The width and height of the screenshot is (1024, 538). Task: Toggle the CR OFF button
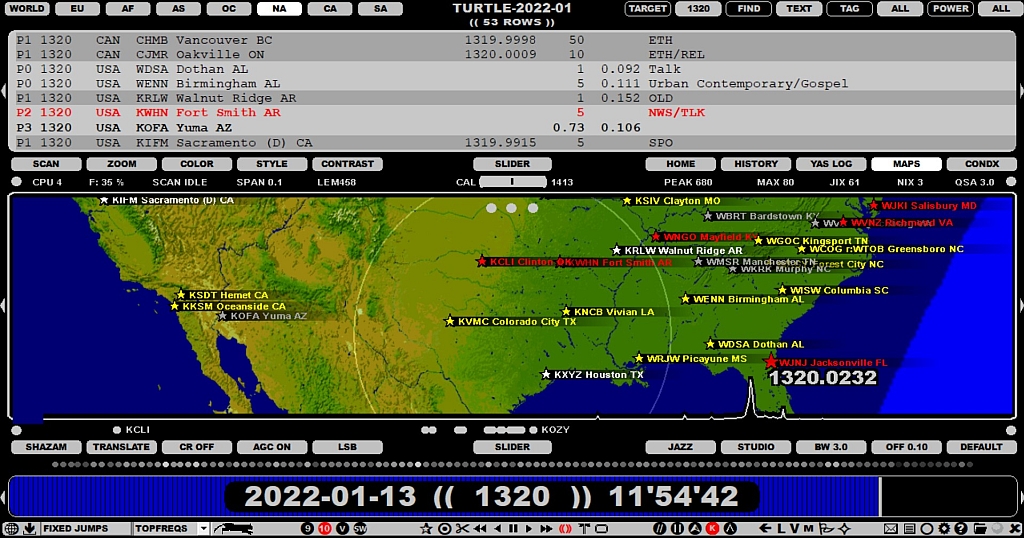[196, 447]
